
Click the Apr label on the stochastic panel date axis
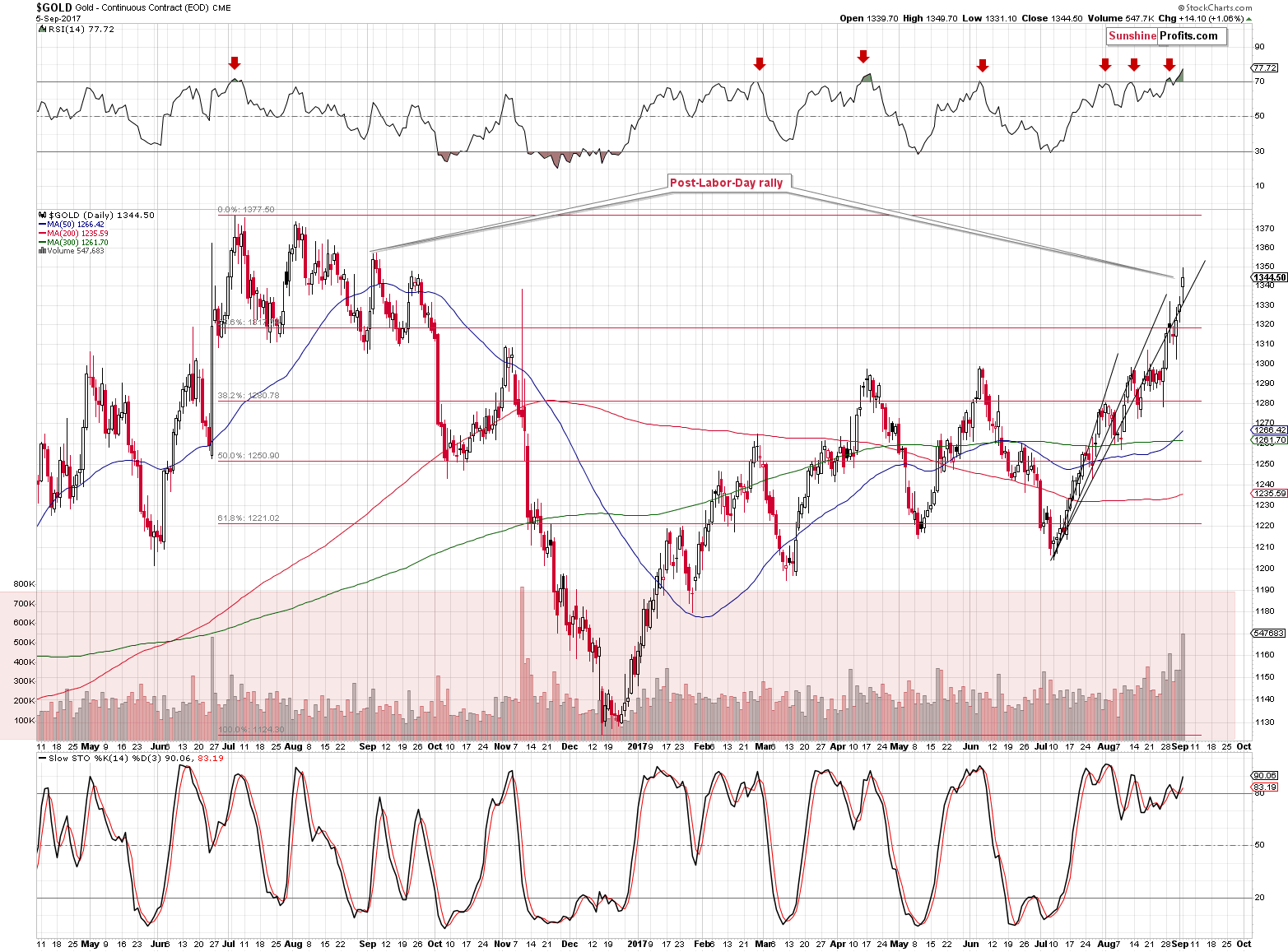click(x=838, y=945)
